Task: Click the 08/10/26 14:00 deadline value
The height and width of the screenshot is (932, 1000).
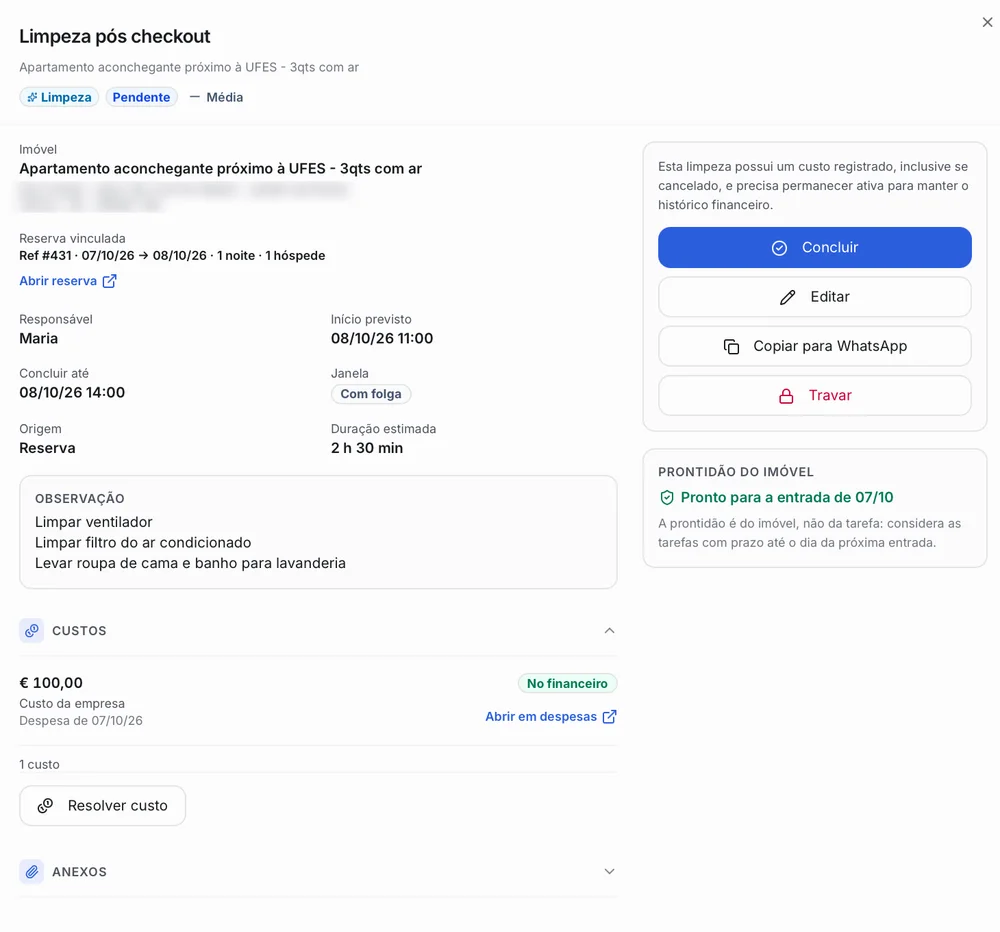Action: click(x=72, y=392)
